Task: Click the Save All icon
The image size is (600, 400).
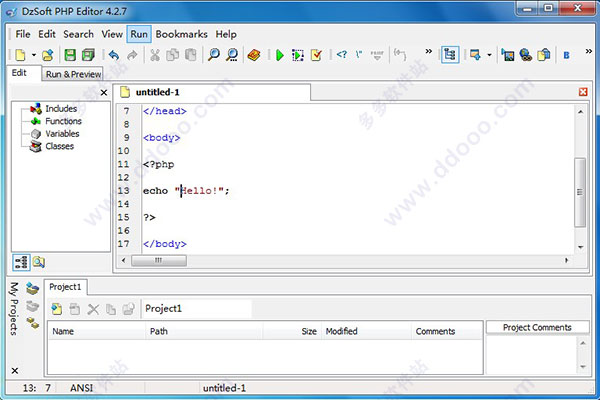Action: 88,55
